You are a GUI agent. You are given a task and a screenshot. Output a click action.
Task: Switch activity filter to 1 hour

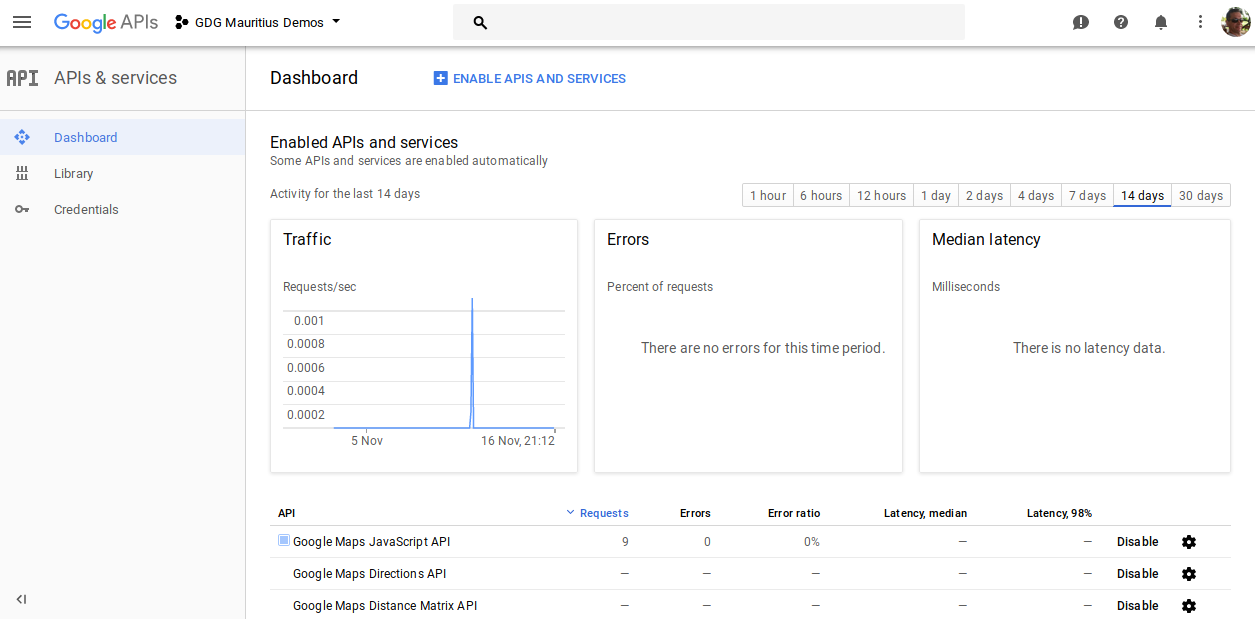[x=767, y=195]
